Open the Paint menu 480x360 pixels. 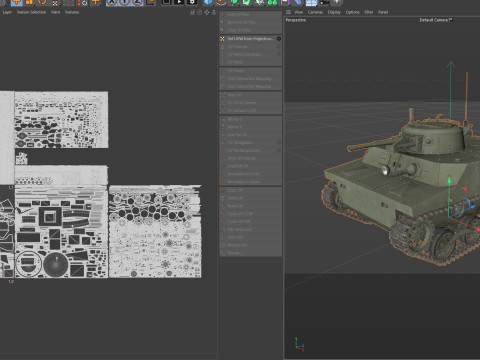point(55,12)
